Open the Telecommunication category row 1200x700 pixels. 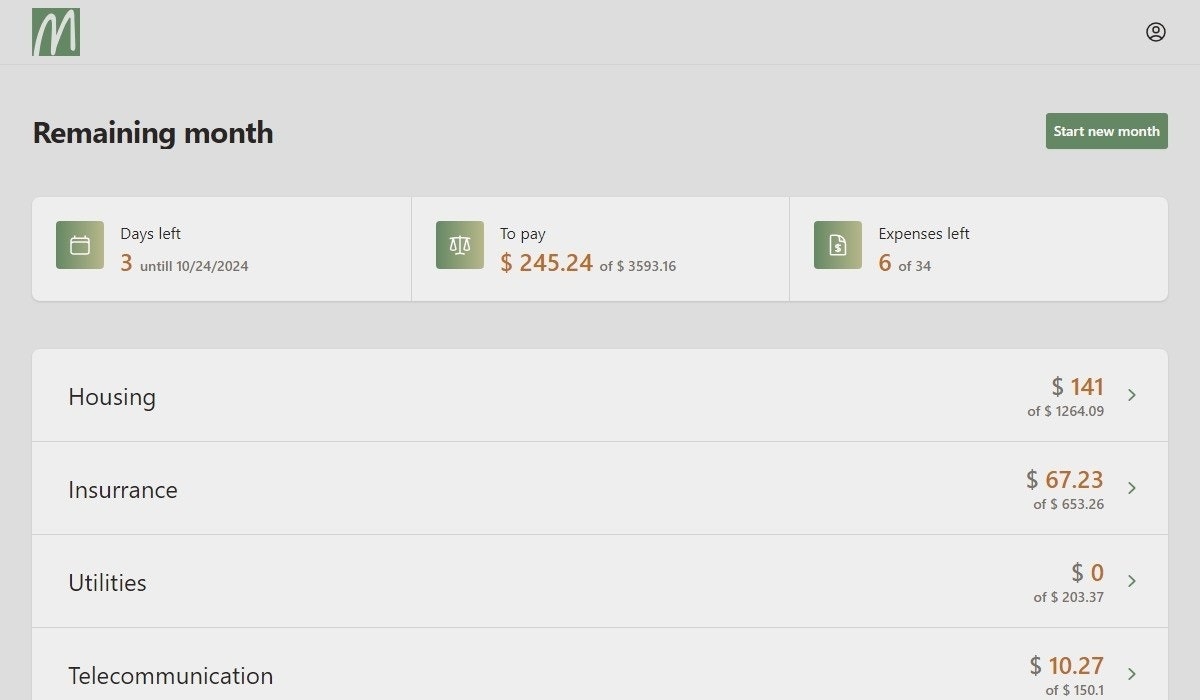click(600, 665)
